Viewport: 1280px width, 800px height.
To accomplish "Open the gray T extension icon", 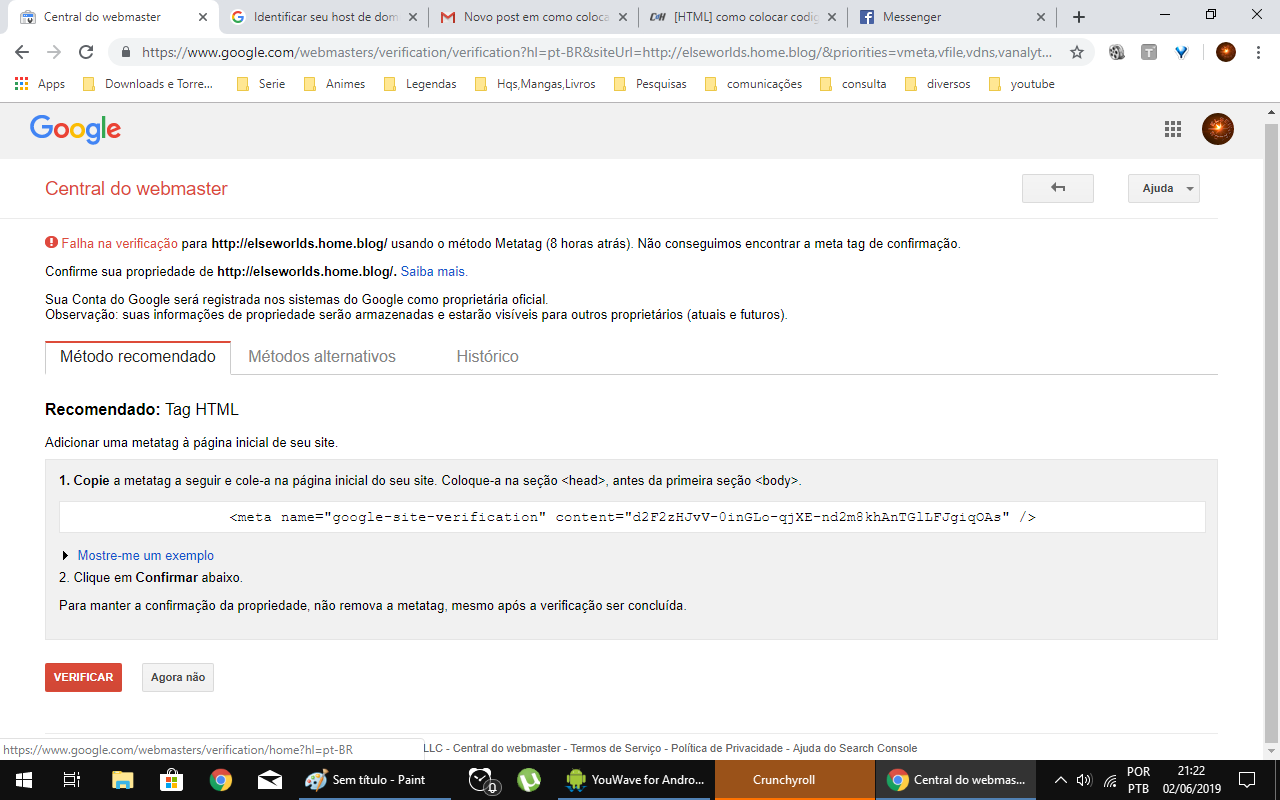I will point(1149,52).
